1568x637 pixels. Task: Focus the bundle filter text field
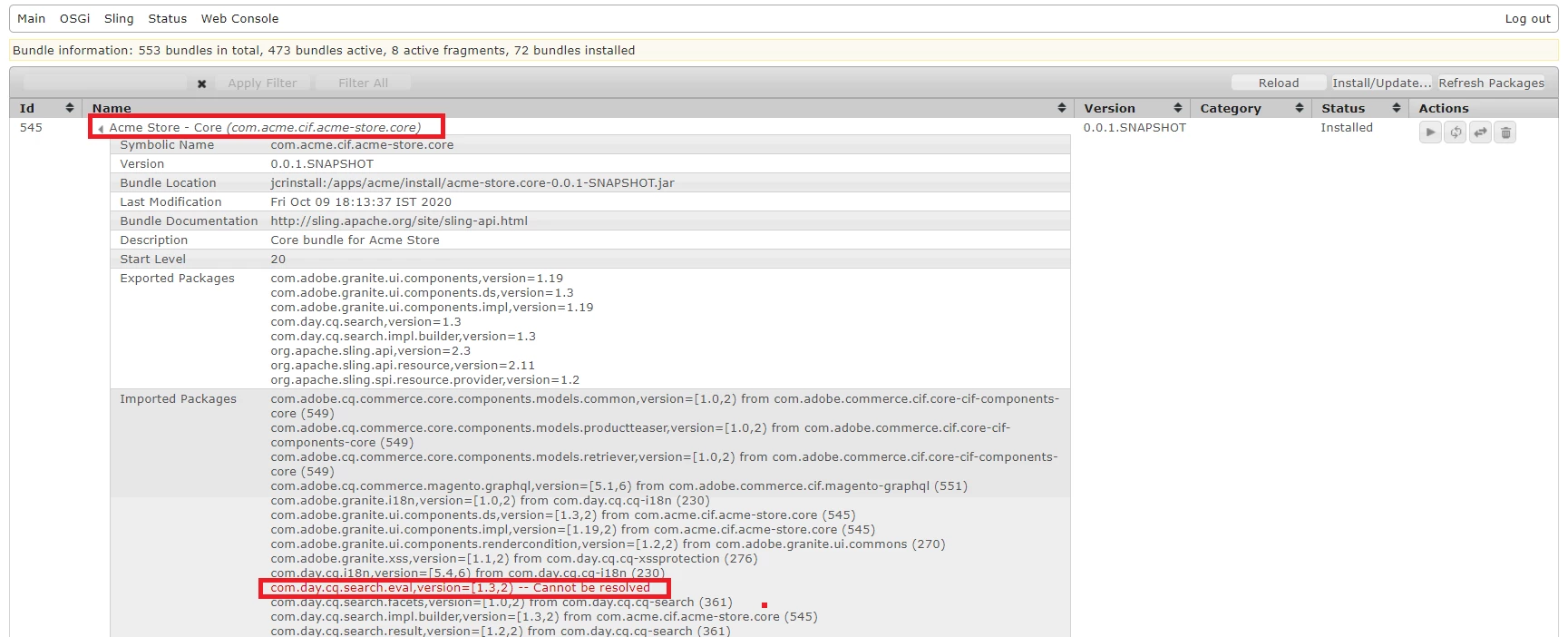[103, 83]
